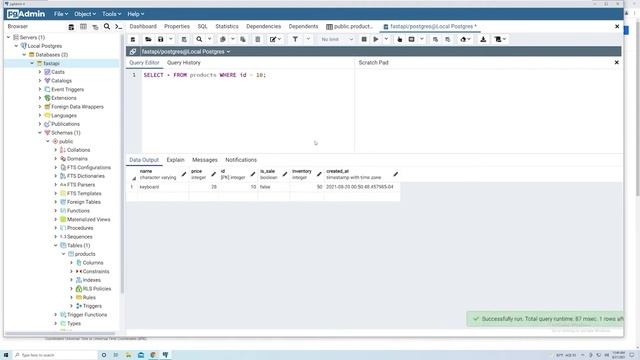Click the Rollback transaction icon
The width and height of the screenshot is (640, 360).
click(x=448, y=39)
